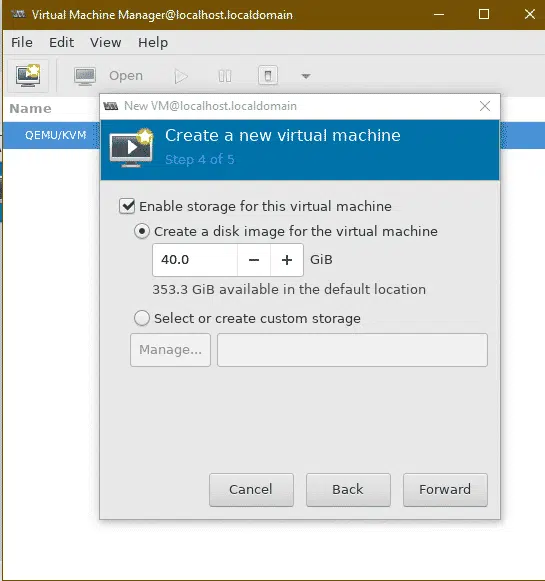Open the File menu
545x581 pixels.
tap(22, 43)
